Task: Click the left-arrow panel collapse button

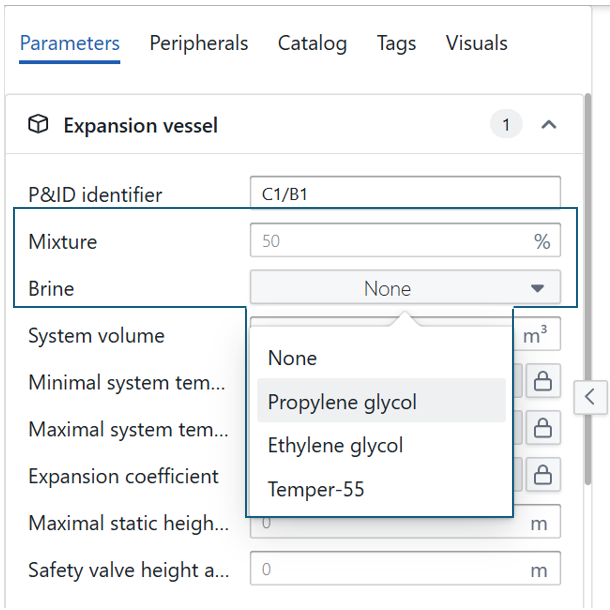Action: (x=590, y=397)
